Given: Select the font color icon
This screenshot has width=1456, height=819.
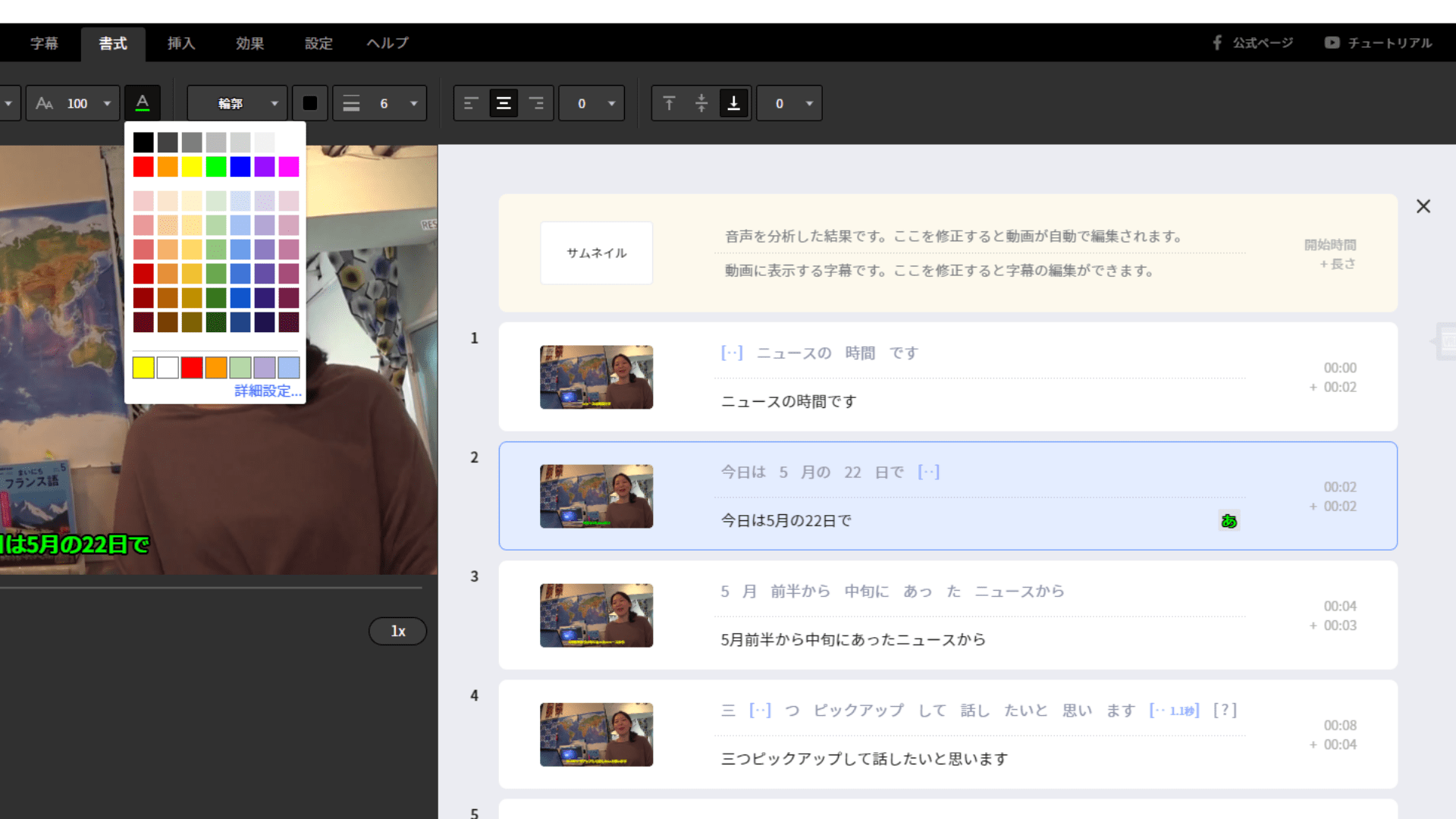Looking at the screenshot, I should 142,102.
